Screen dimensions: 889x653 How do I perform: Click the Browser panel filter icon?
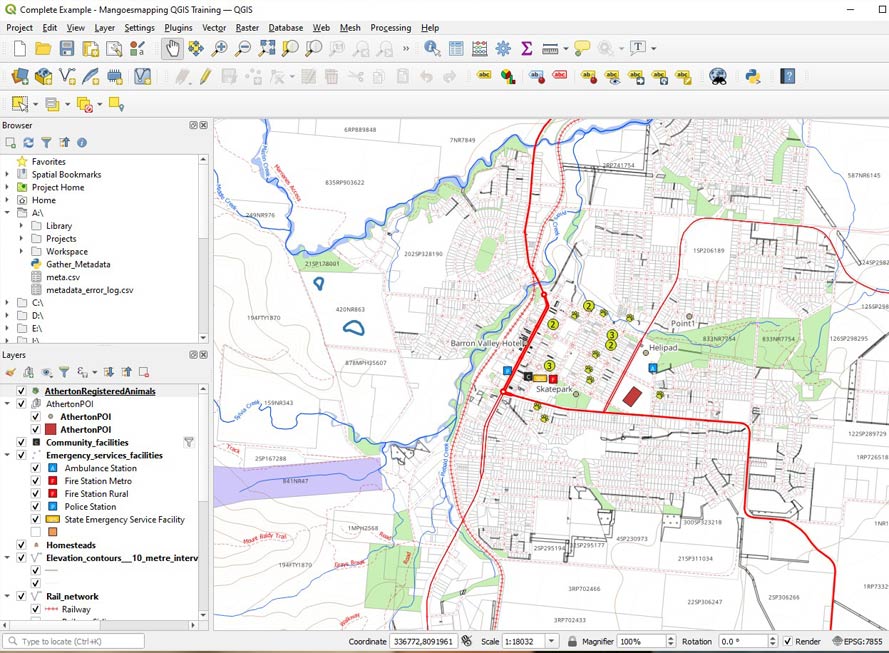[x=46, y=143]
